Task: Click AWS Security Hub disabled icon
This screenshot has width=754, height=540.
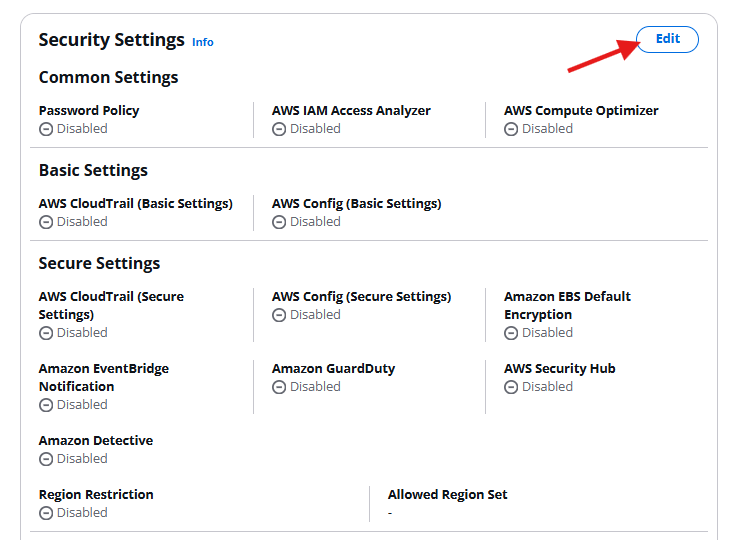Action: 511,387
